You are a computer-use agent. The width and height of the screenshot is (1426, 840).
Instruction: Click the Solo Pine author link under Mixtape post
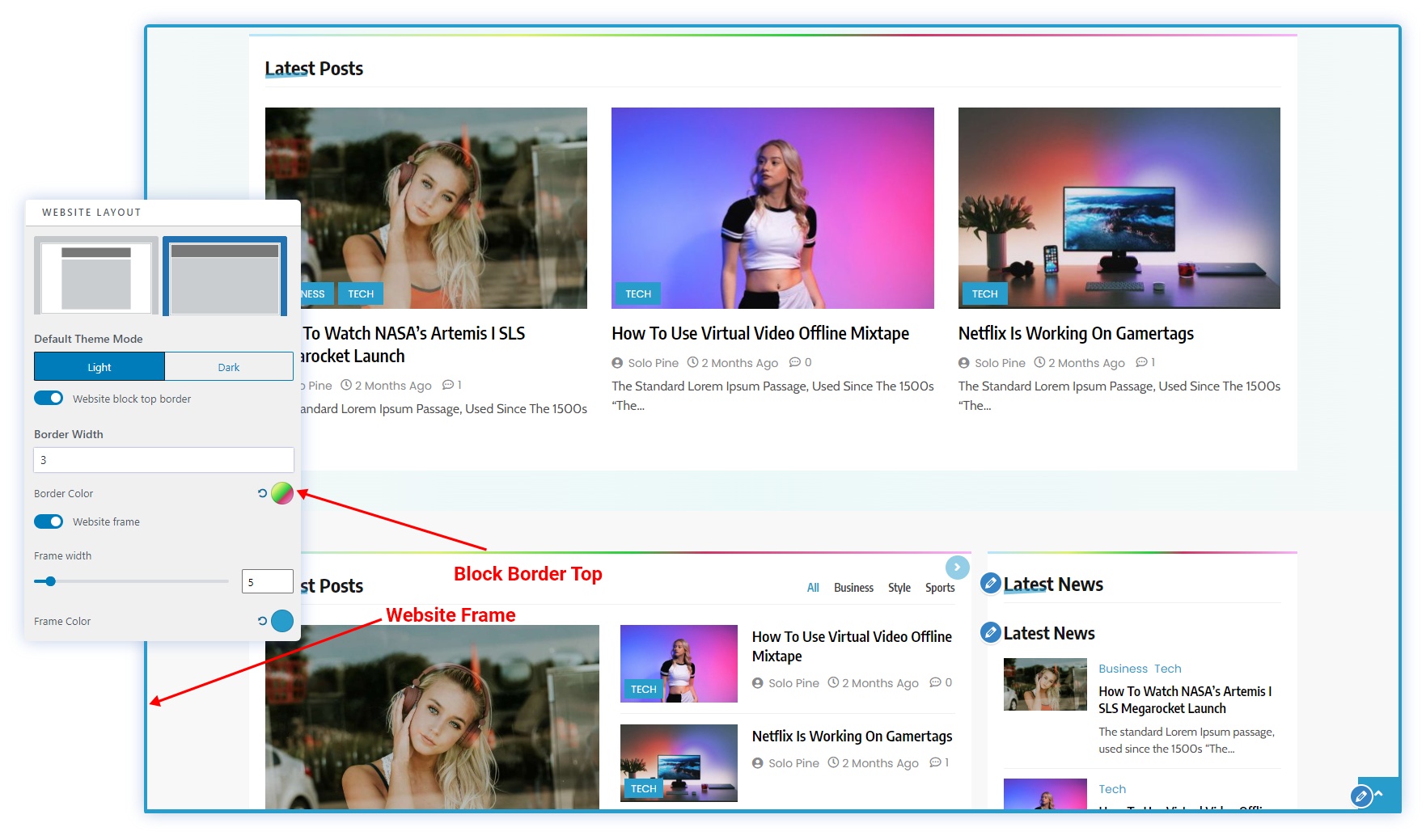(653, 363)
